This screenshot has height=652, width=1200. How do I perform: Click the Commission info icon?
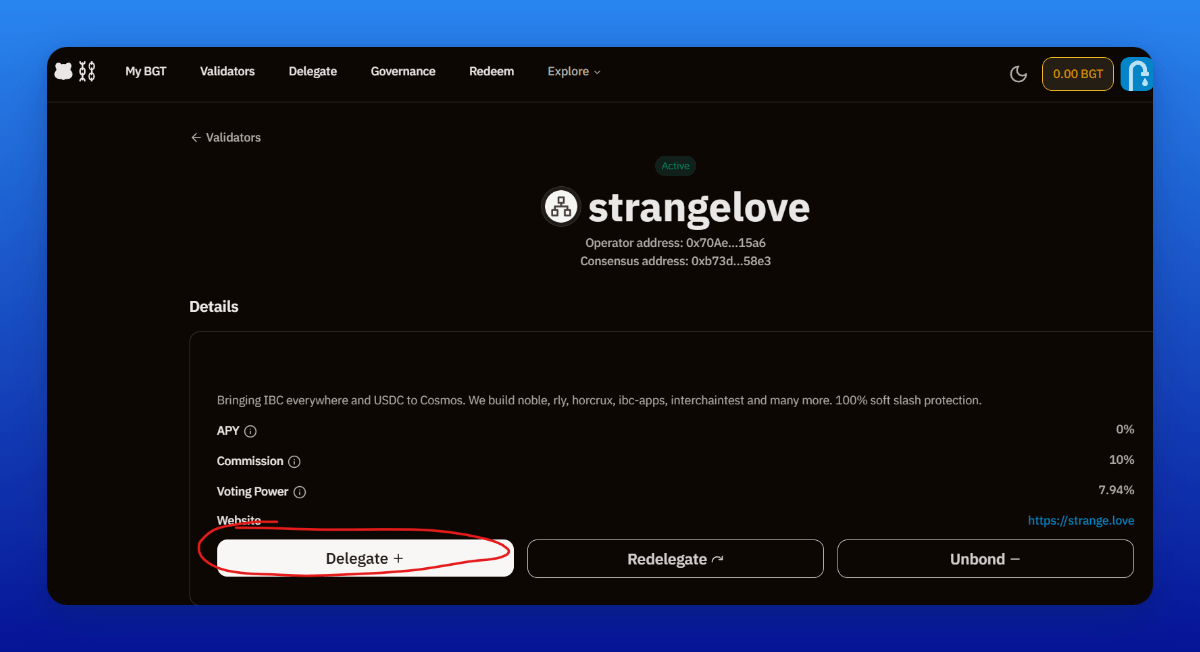294,462
